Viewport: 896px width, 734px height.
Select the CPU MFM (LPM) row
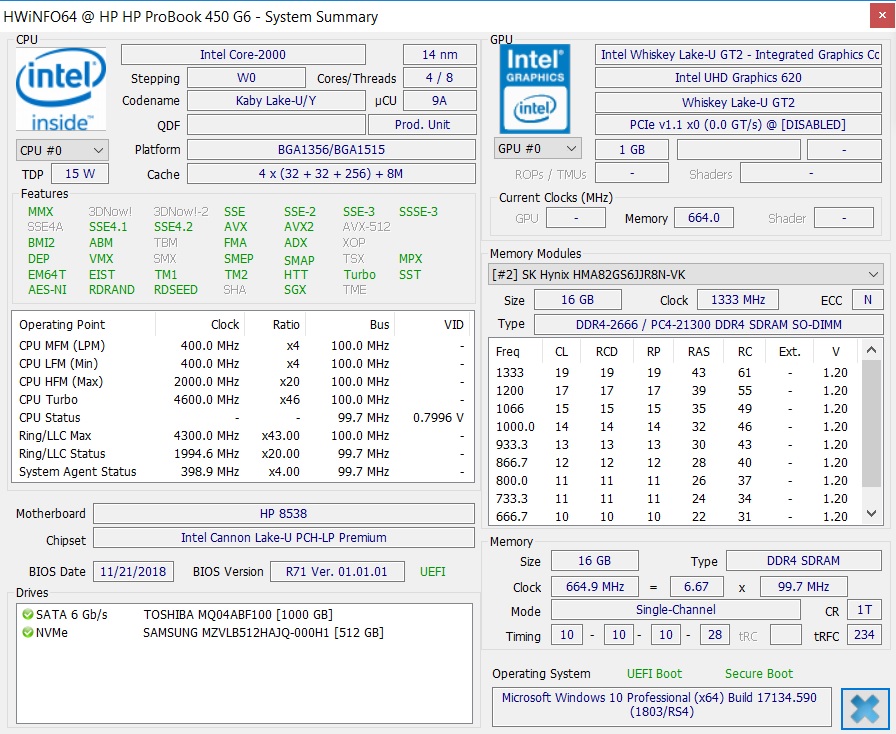tap(243, 345)
